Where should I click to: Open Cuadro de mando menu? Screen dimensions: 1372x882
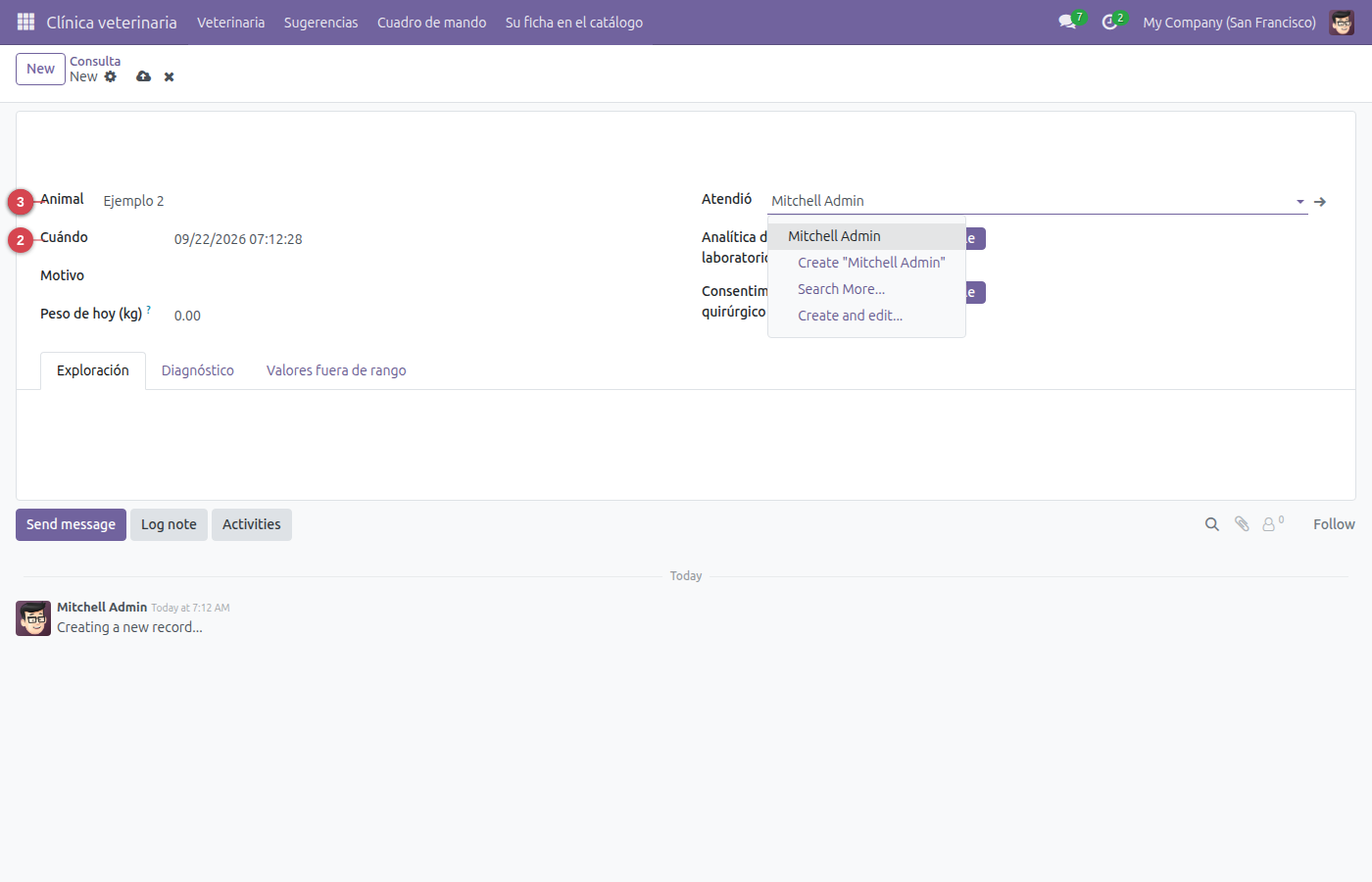click(x=431, y=23)
